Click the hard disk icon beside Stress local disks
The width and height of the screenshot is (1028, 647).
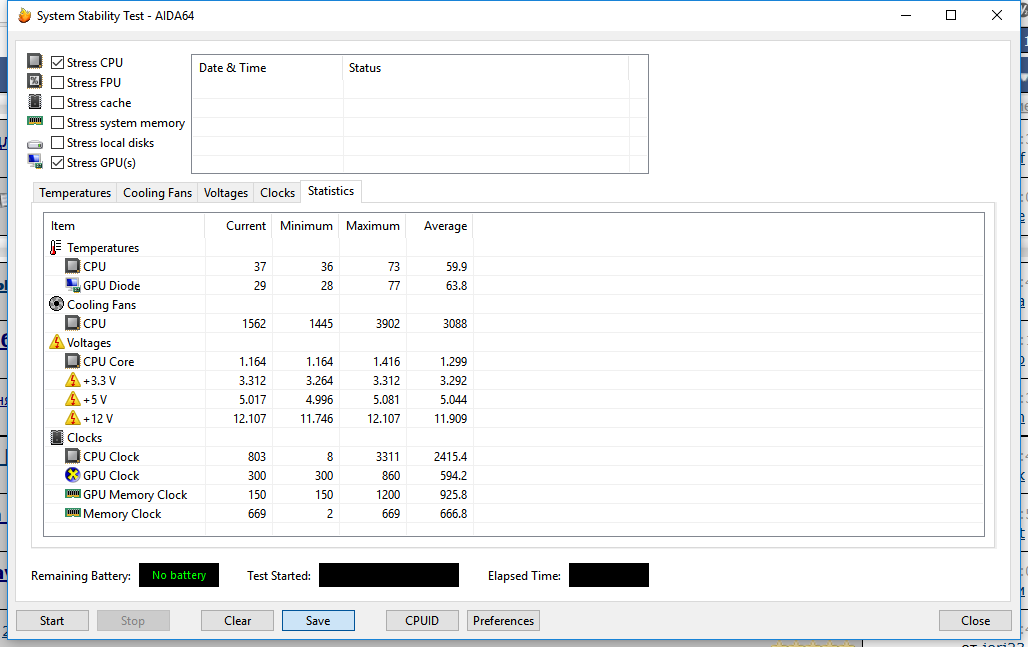click(x=35, y=143)
